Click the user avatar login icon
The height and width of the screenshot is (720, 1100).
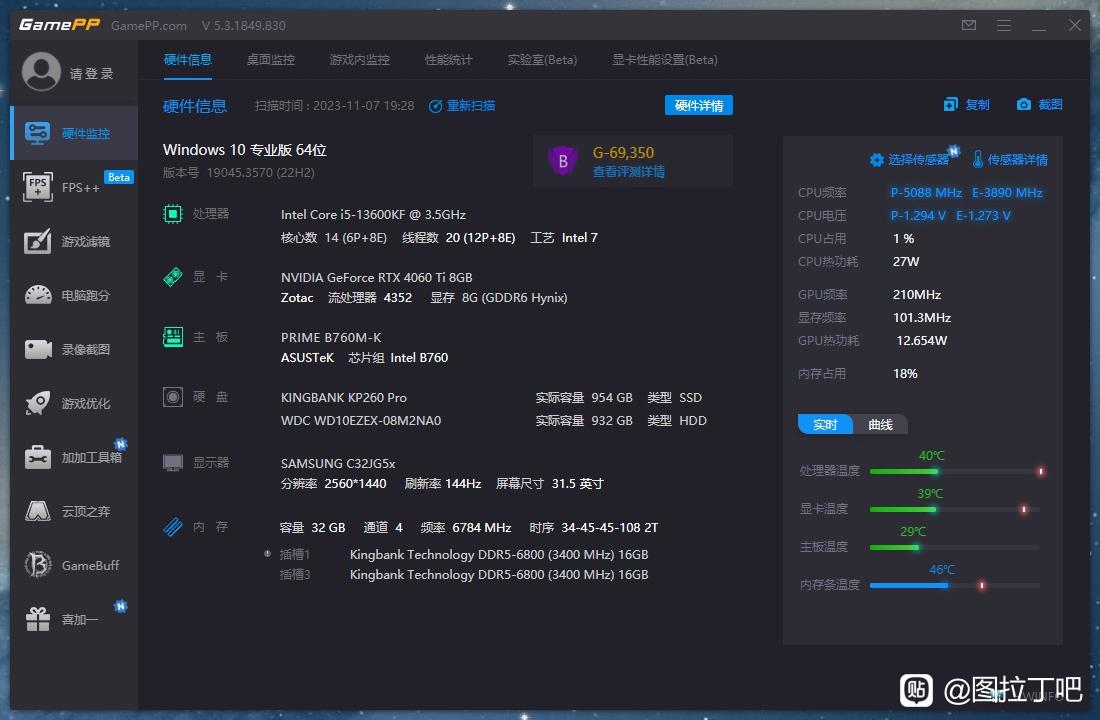click(x=41, y=72)
